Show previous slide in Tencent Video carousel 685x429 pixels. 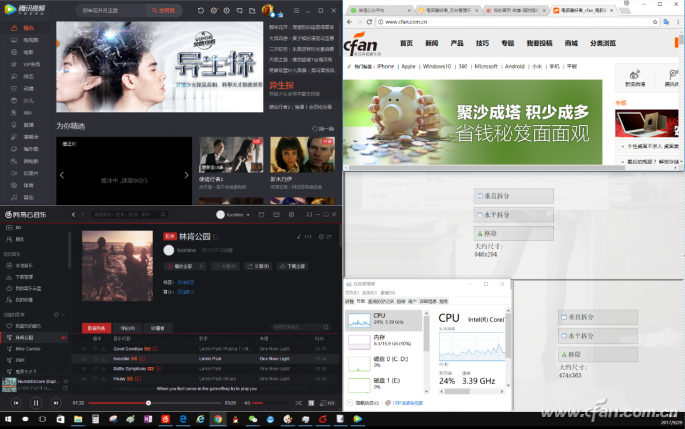pyautogui.click(x=62, y=175)
